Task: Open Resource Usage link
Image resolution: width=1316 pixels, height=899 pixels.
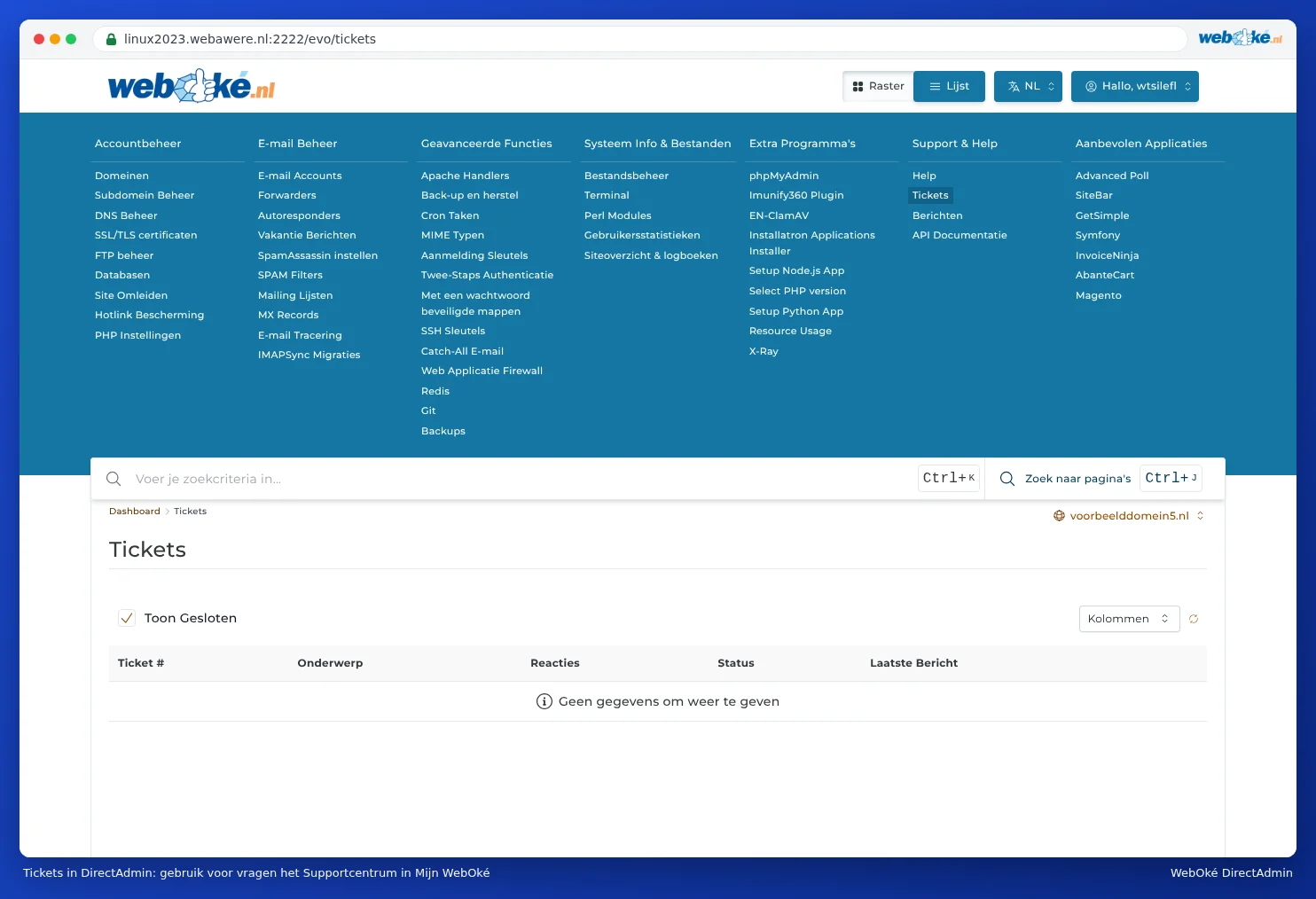Action: pyautogui.click(x=790, y=331)
